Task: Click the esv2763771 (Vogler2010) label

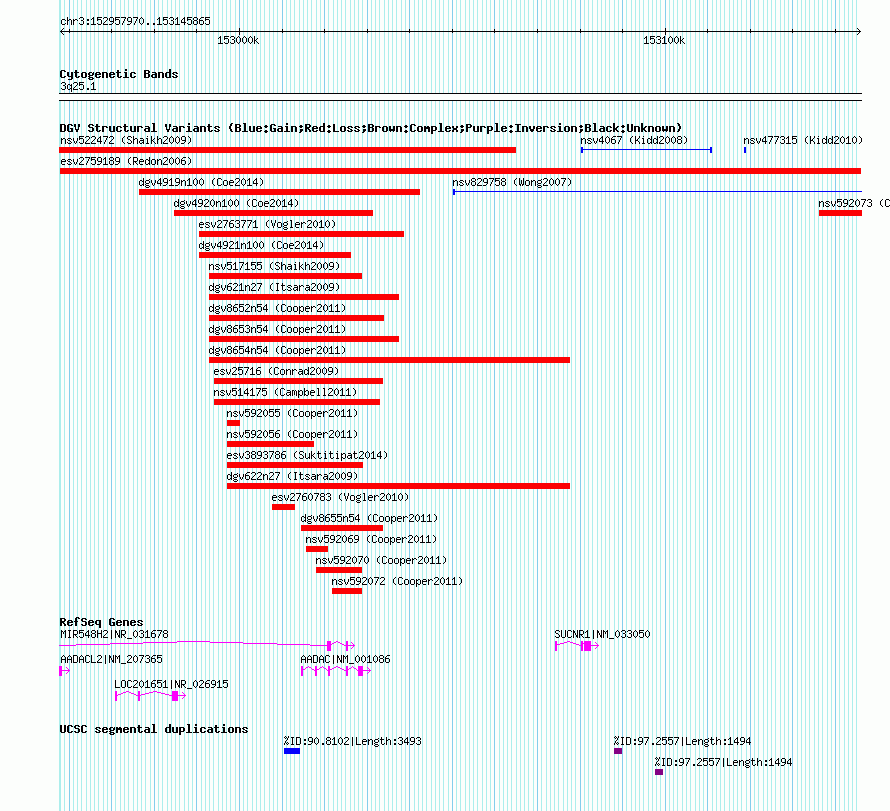Action: (x=267, y=224)
